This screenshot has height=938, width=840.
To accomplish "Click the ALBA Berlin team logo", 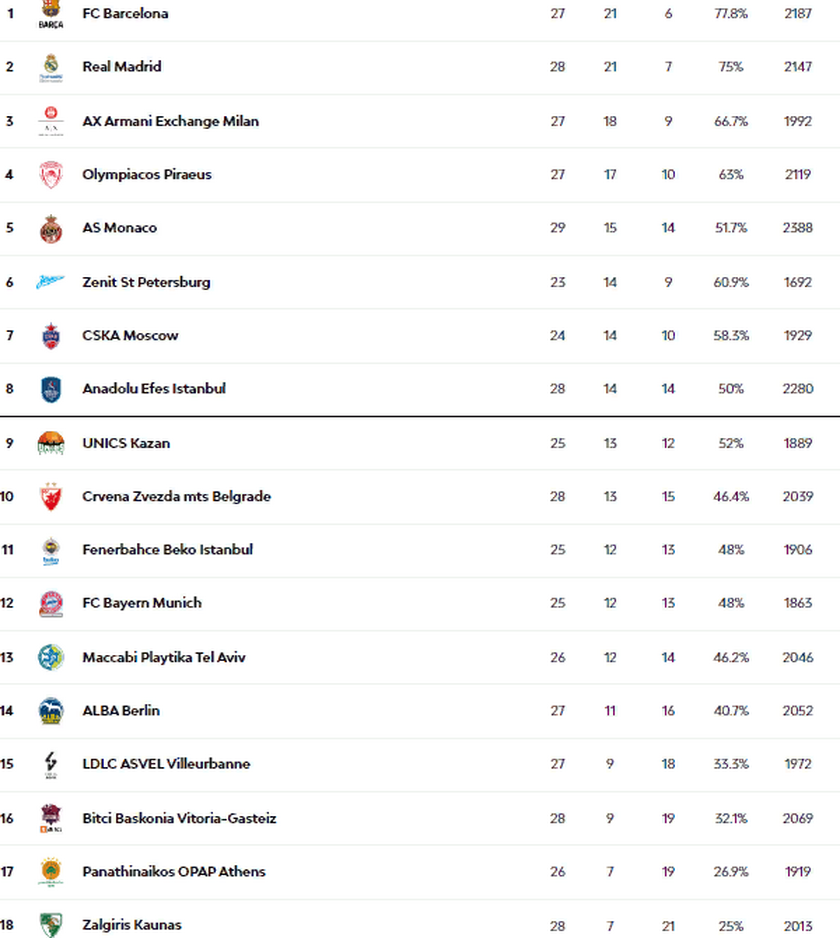I will click(x=51, y=711).
